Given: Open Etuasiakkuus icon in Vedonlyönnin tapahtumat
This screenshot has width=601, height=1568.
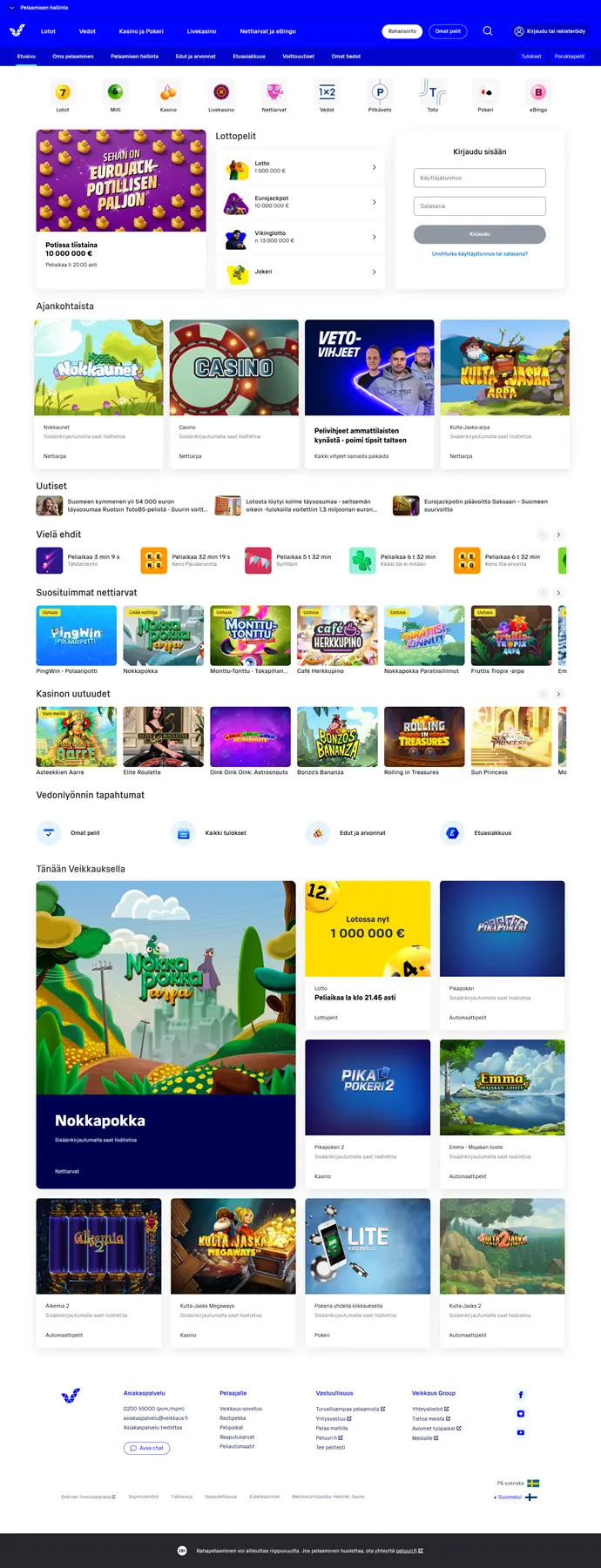Looking at the screenshot, I should click(452, 833).
